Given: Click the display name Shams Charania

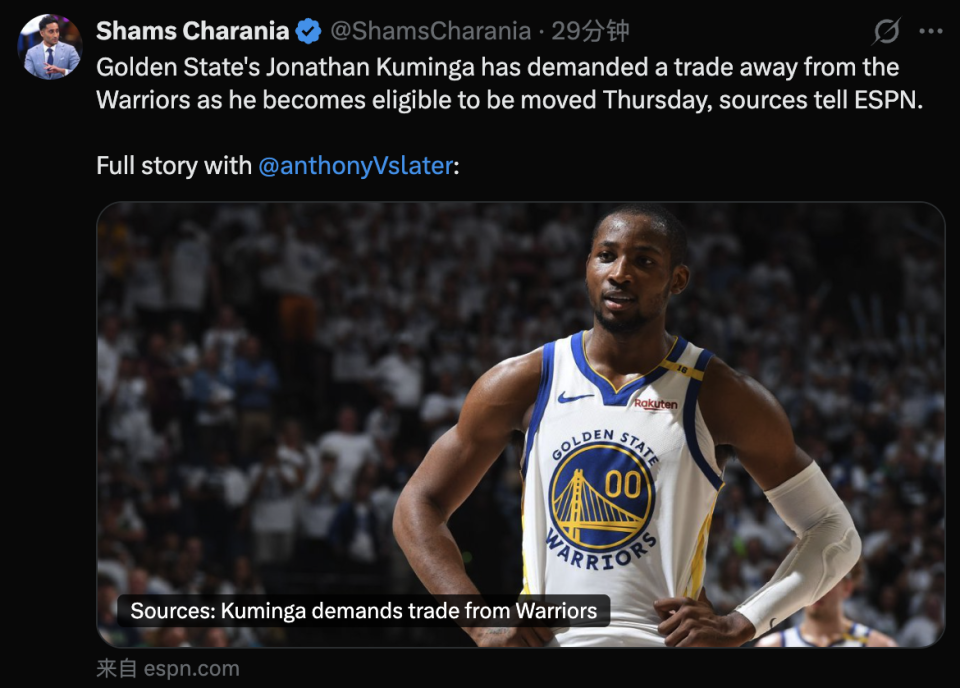Looking at the screenshot, I should pyautogui.click(x=192, y=31).
